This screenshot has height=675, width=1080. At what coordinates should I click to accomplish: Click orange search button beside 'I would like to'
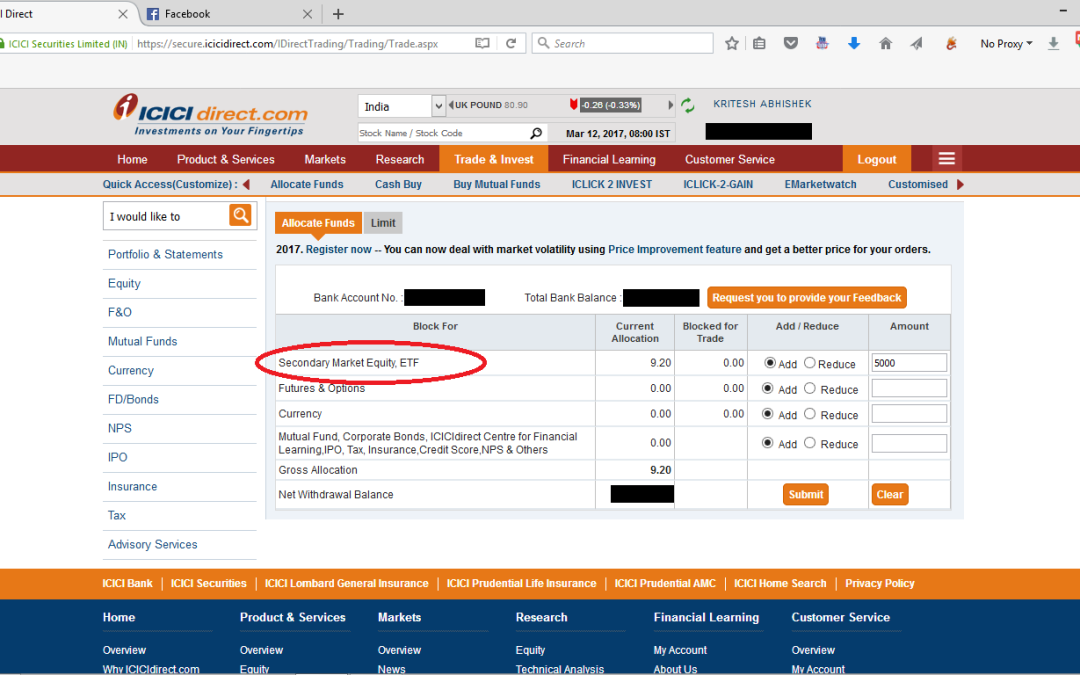(x=240, y=216)
